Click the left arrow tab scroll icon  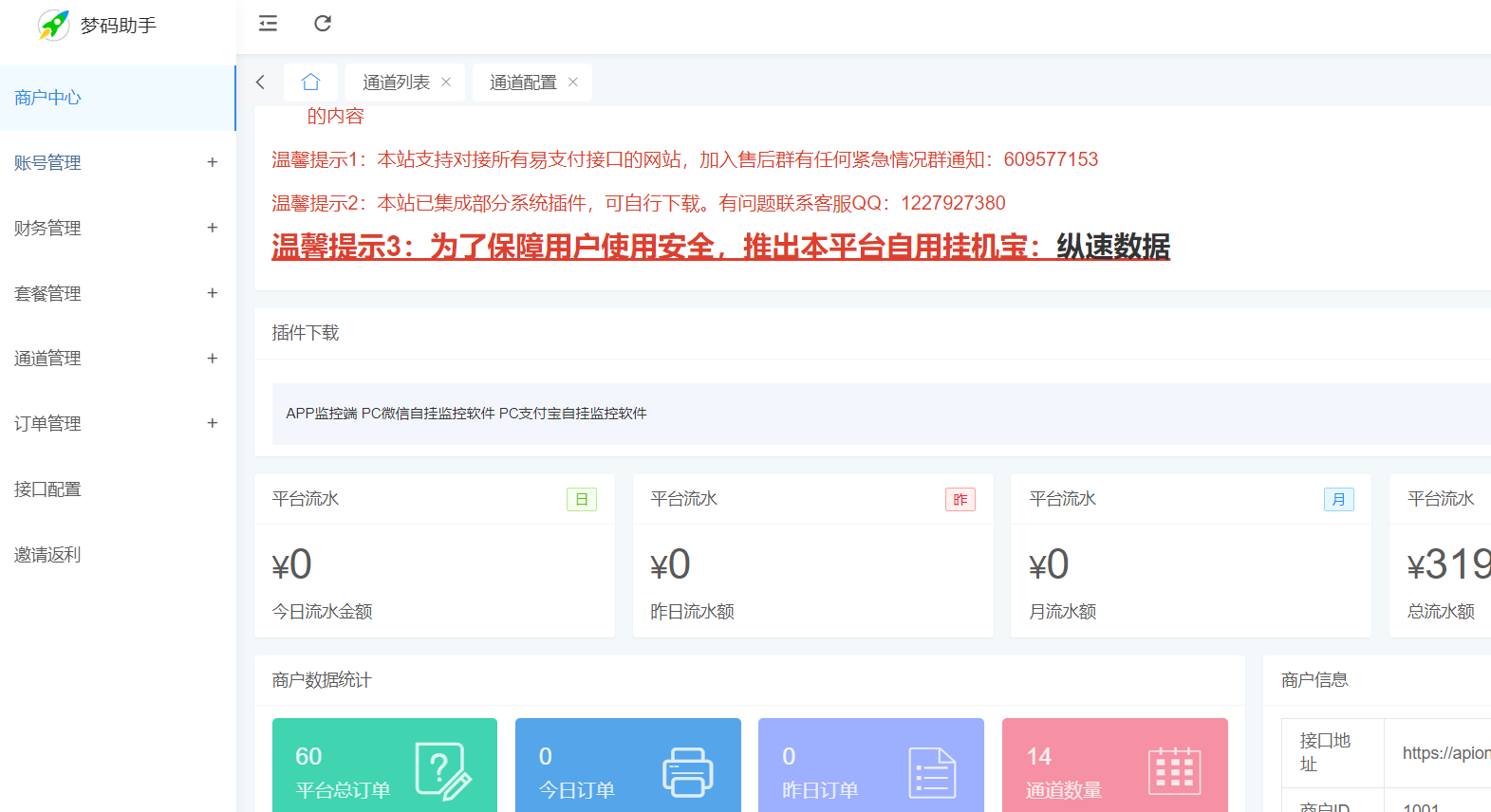pyautogui.click(x=260, y=83)
